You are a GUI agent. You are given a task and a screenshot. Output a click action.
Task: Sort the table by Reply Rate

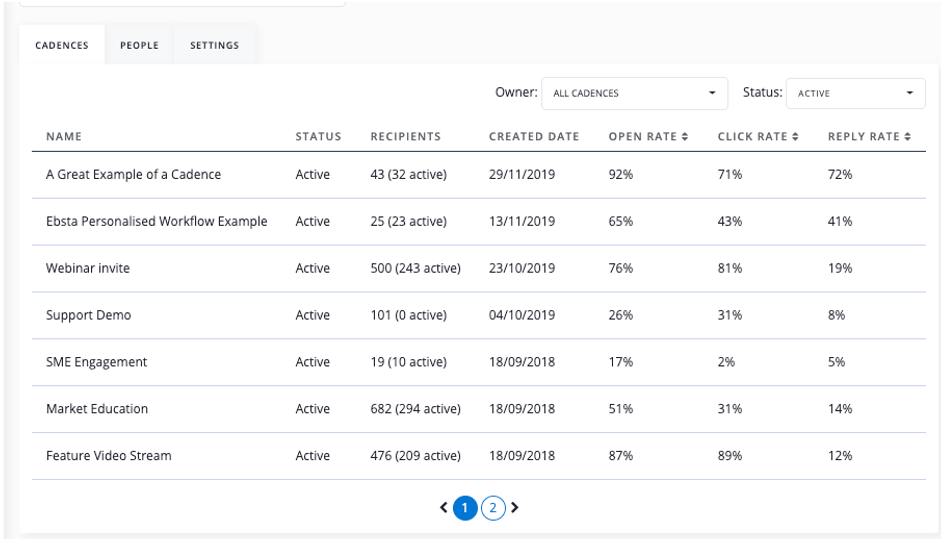point(908,137)
